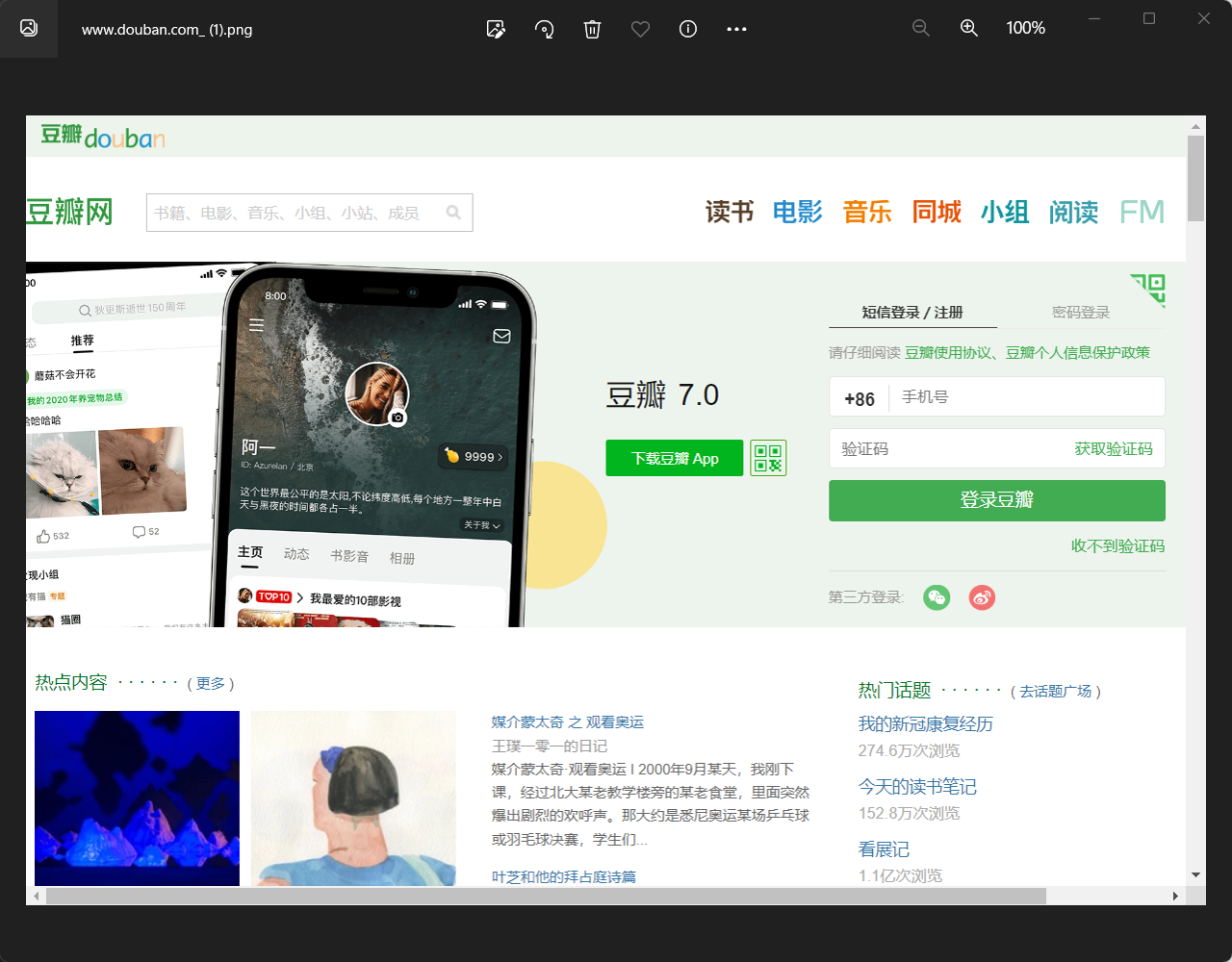Click the 豆瓣网 green logo
1232x962 pixels.
pyautogui.click(x=69, y=212)
